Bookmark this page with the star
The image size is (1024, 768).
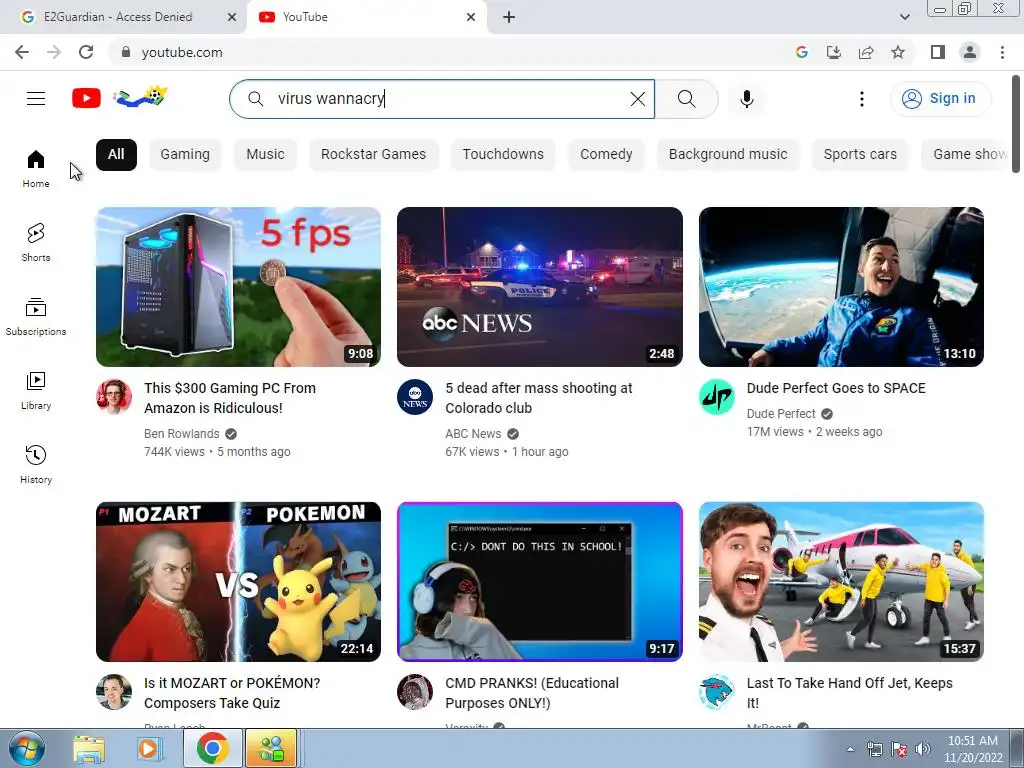(x=898, y=52)
